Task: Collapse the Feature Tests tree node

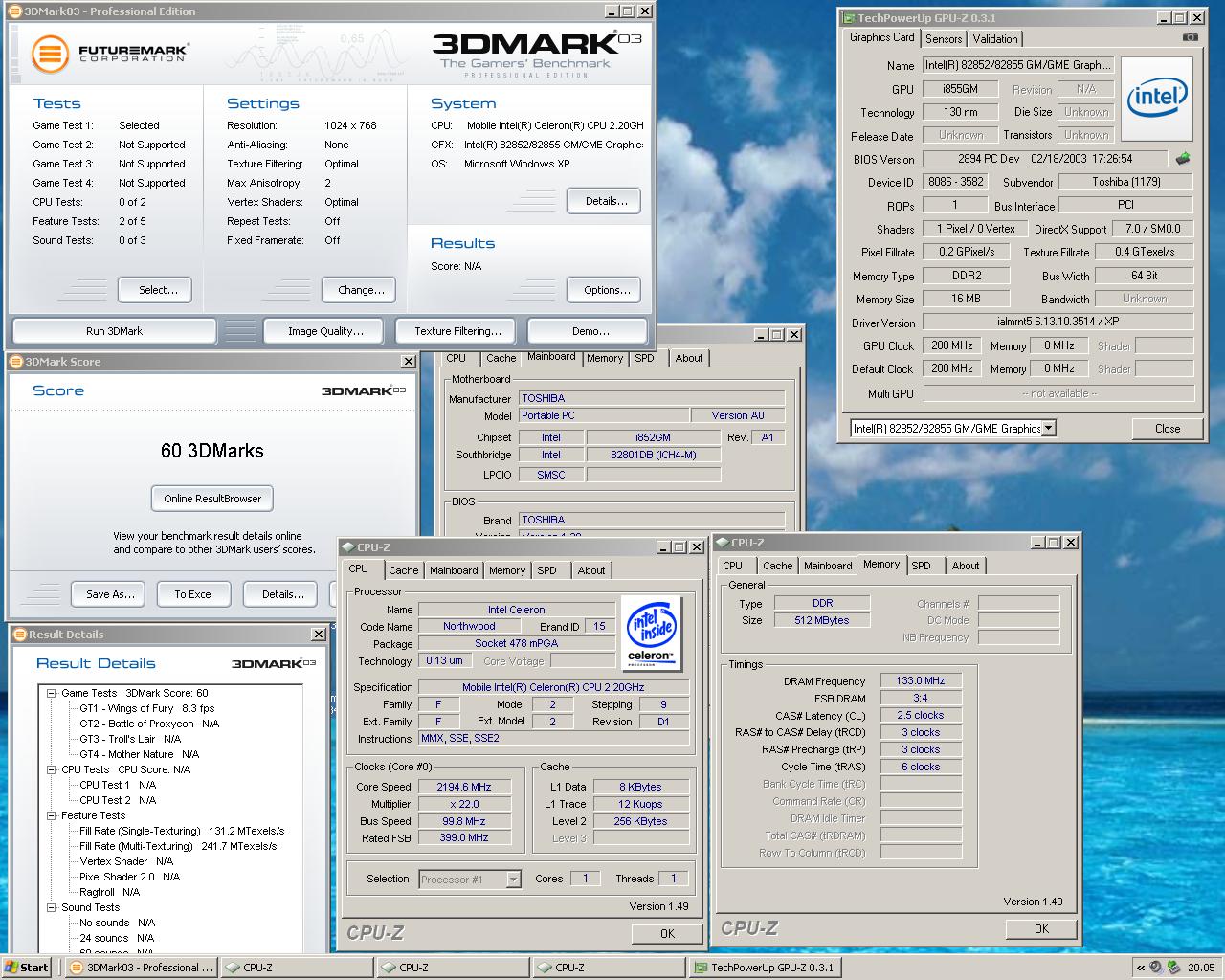Action: coord(52,815)
